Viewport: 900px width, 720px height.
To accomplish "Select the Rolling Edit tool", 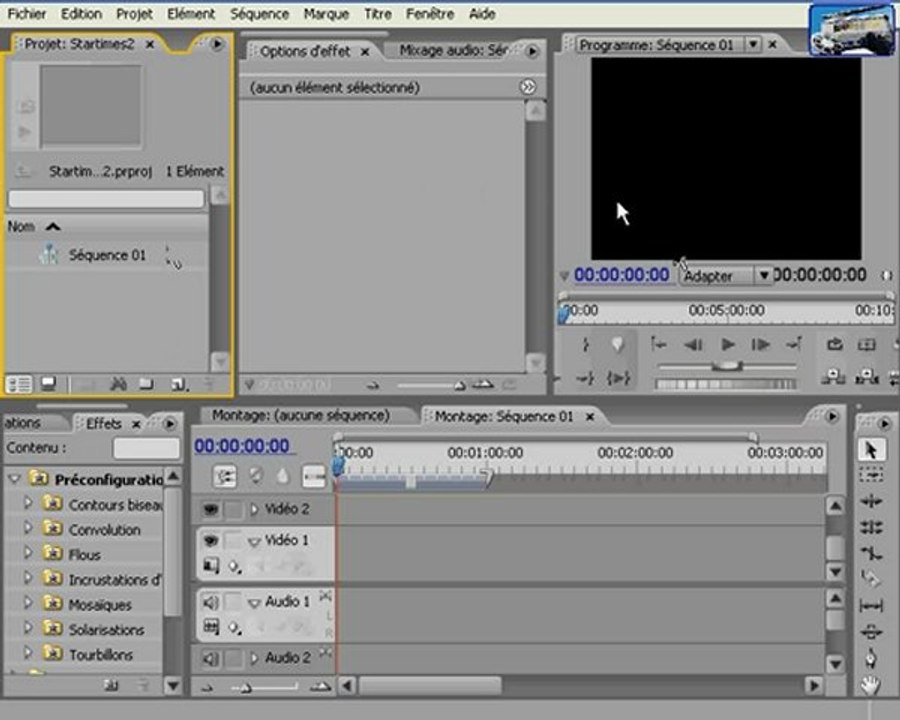I will (x=871, y=527).
